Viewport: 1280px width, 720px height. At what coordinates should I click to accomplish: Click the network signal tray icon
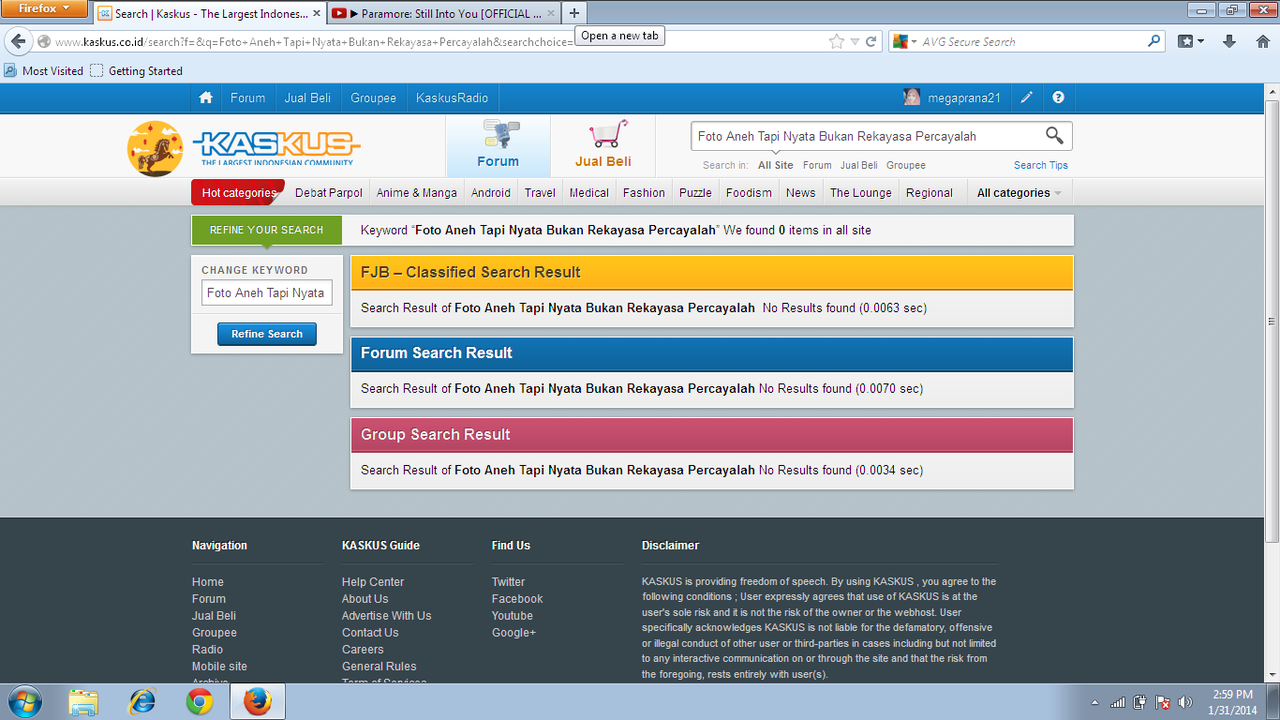[1118, 702]
